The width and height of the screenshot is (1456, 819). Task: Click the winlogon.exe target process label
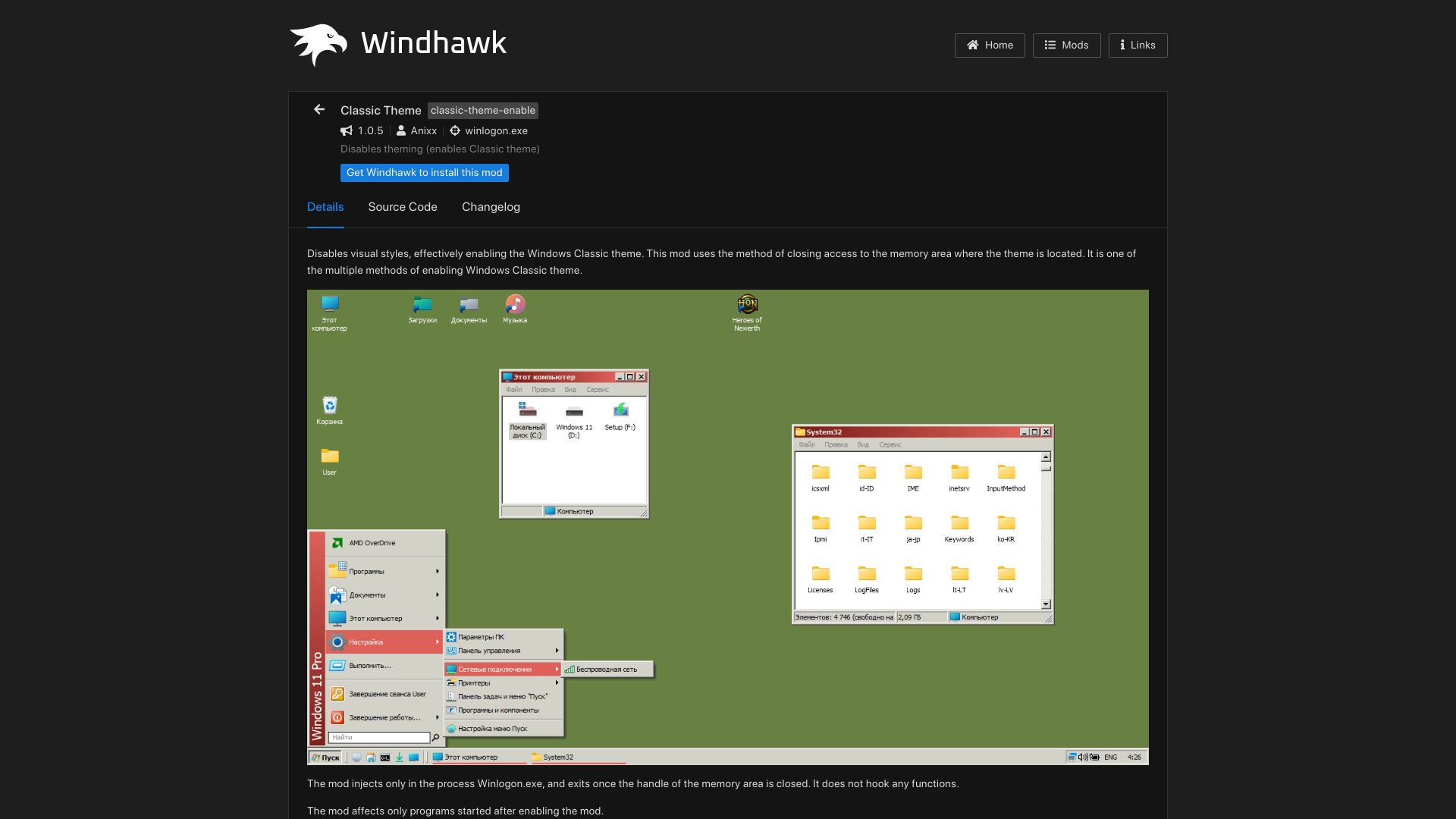(x=496, y=130)
